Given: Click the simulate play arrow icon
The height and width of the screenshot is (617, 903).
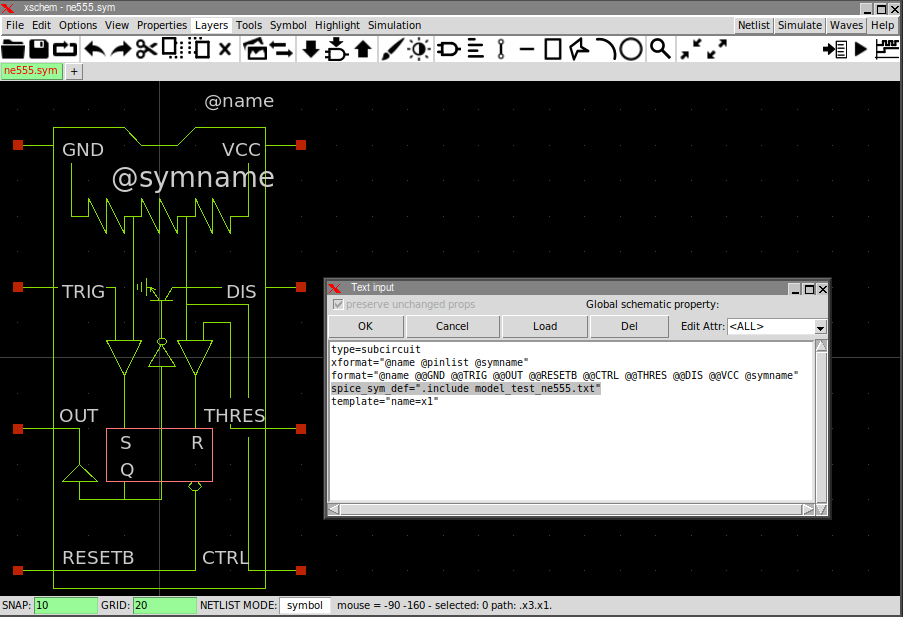Looking at the screenshot, I should coord(860,49).
